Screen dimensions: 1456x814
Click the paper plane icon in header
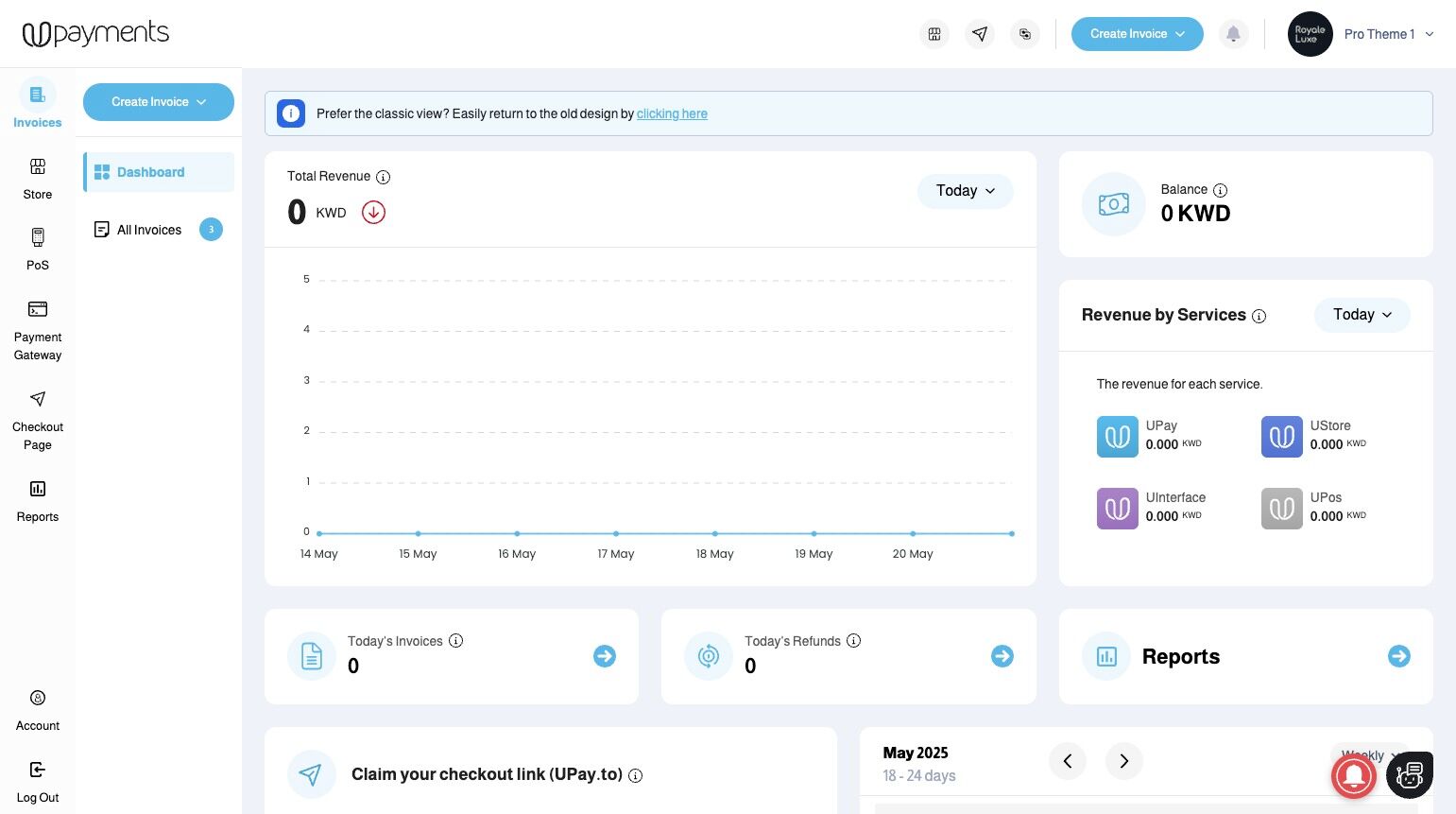980,34
